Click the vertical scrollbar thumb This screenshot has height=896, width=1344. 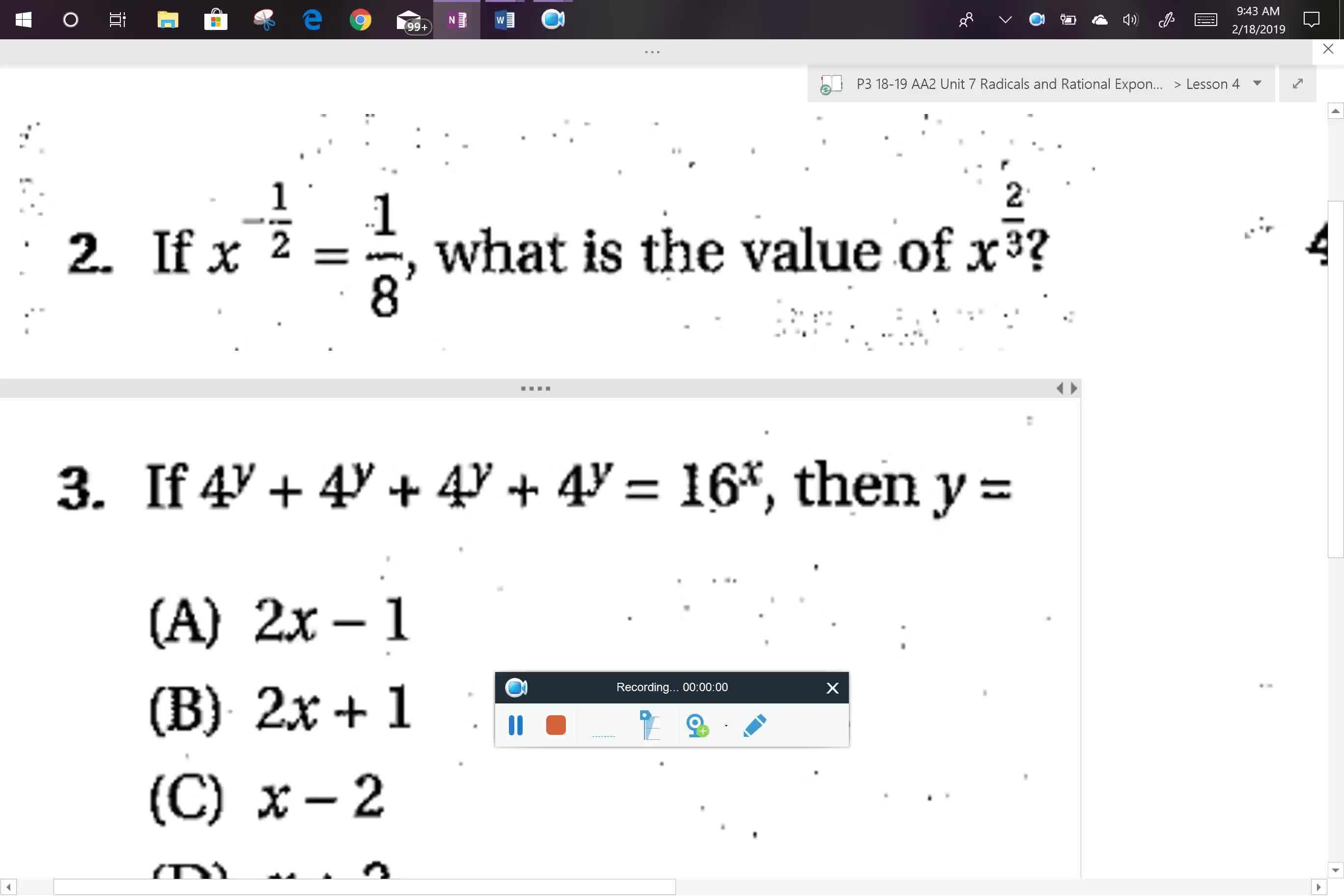[x=1336, y=379]
